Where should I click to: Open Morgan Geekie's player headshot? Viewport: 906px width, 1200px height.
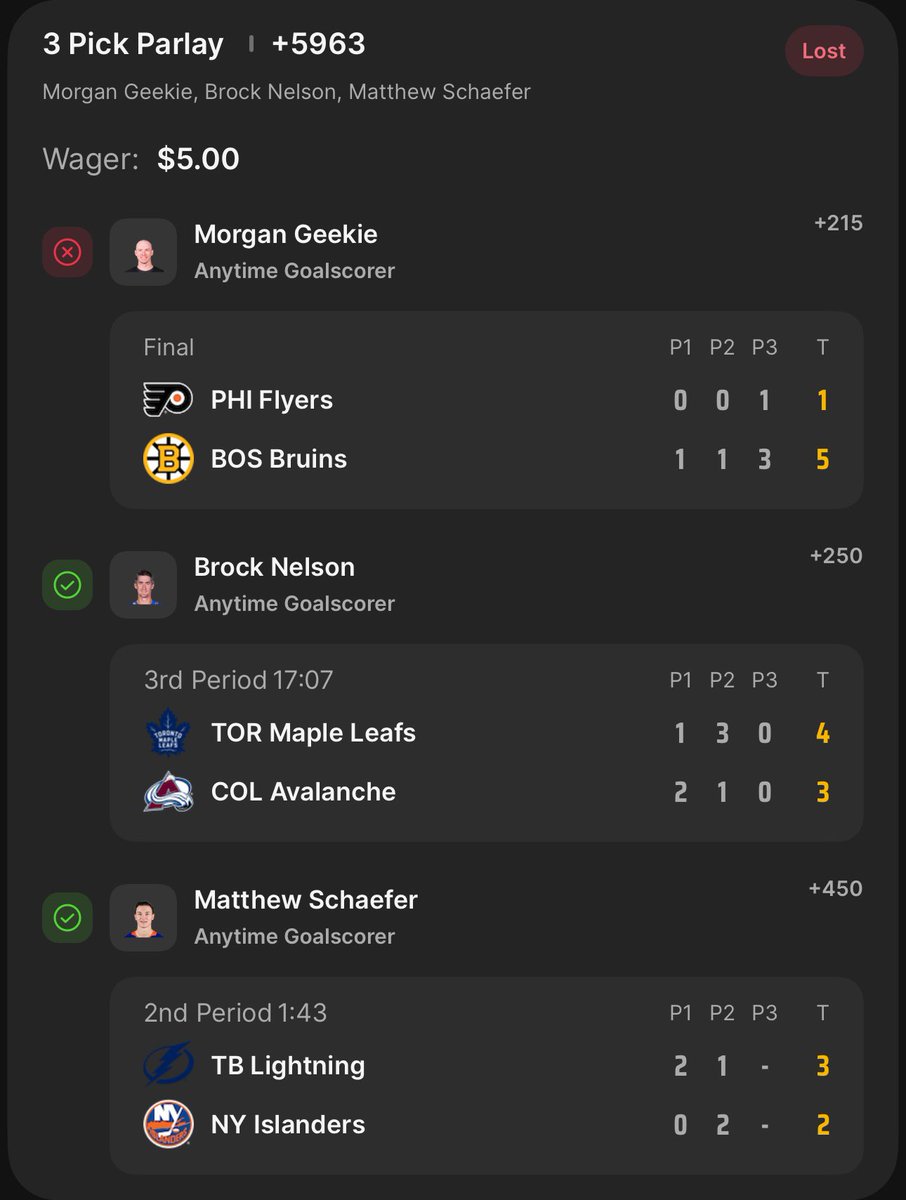click(x=143, y=252)
